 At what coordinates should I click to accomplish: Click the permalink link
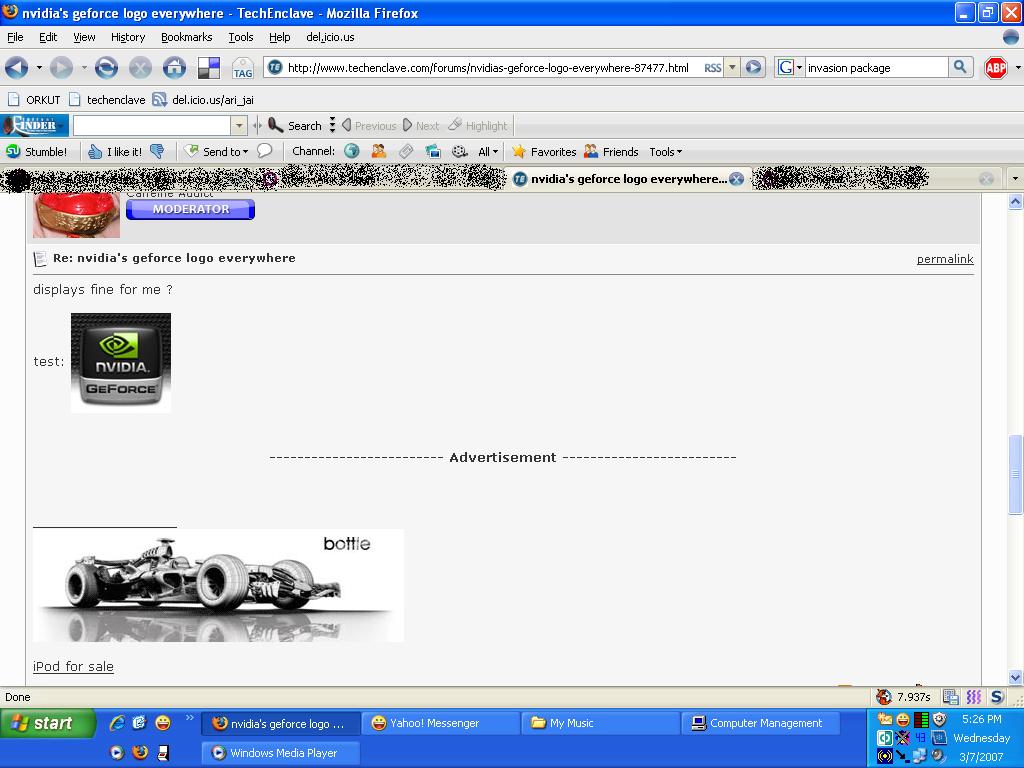pos(945,259)
